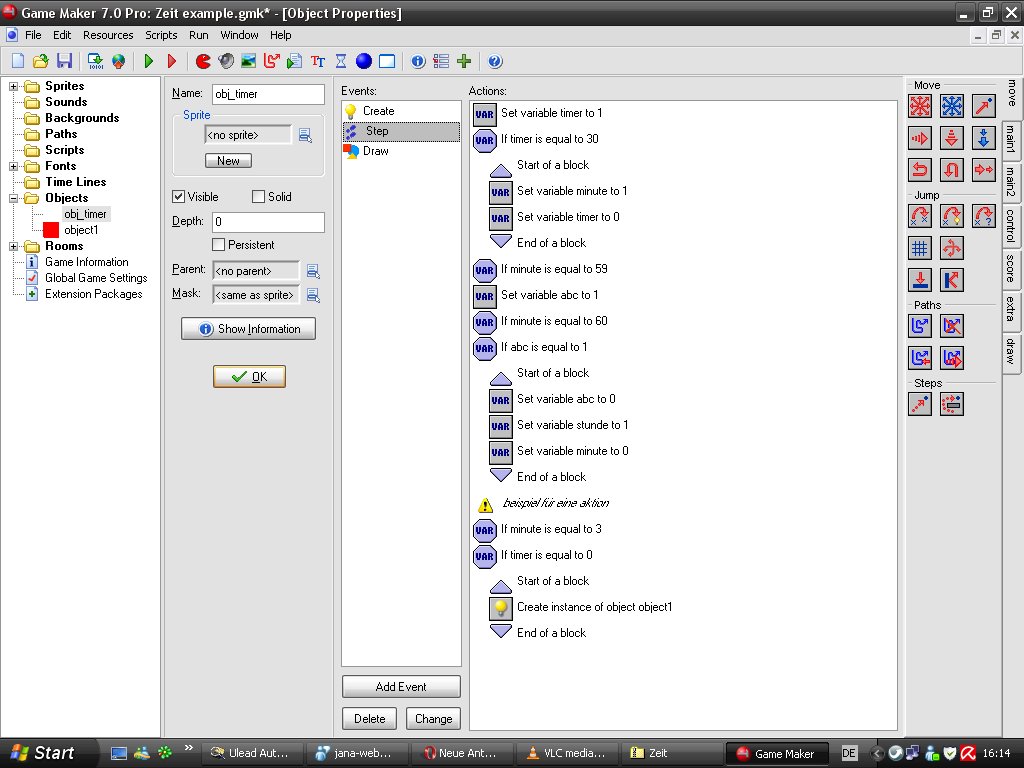Expand the Fonts folder in resource tree
The image size is (1024, 768).
pos(13,166)
